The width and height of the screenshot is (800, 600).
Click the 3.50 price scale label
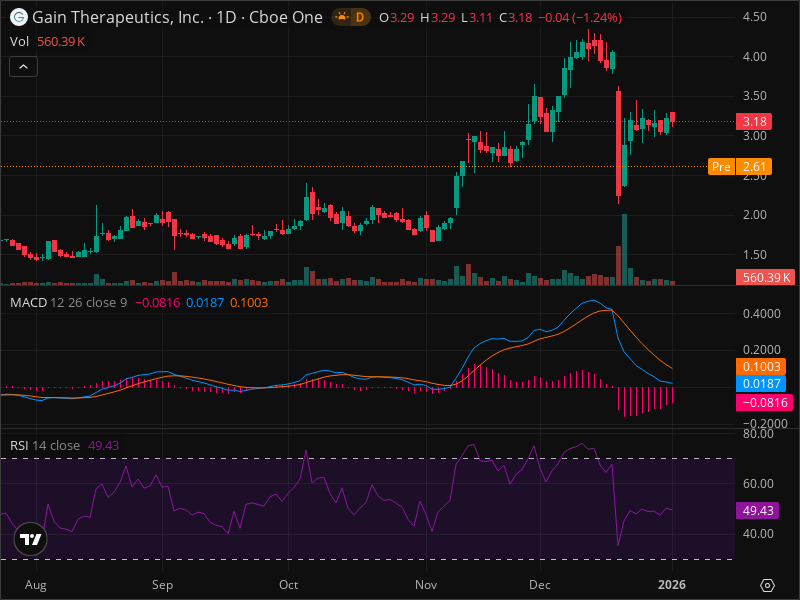tap(755, 96)
